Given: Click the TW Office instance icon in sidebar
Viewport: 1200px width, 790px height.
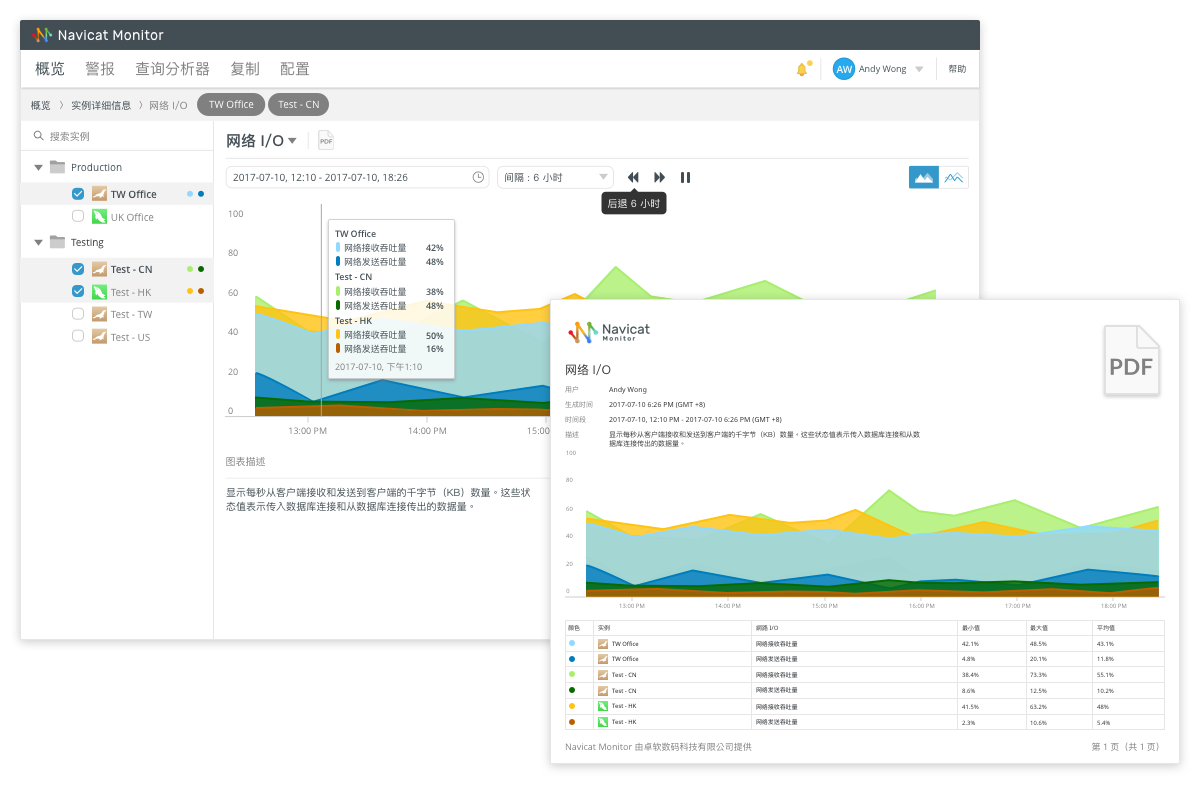Looking at the screenshot, I should 99,194.
